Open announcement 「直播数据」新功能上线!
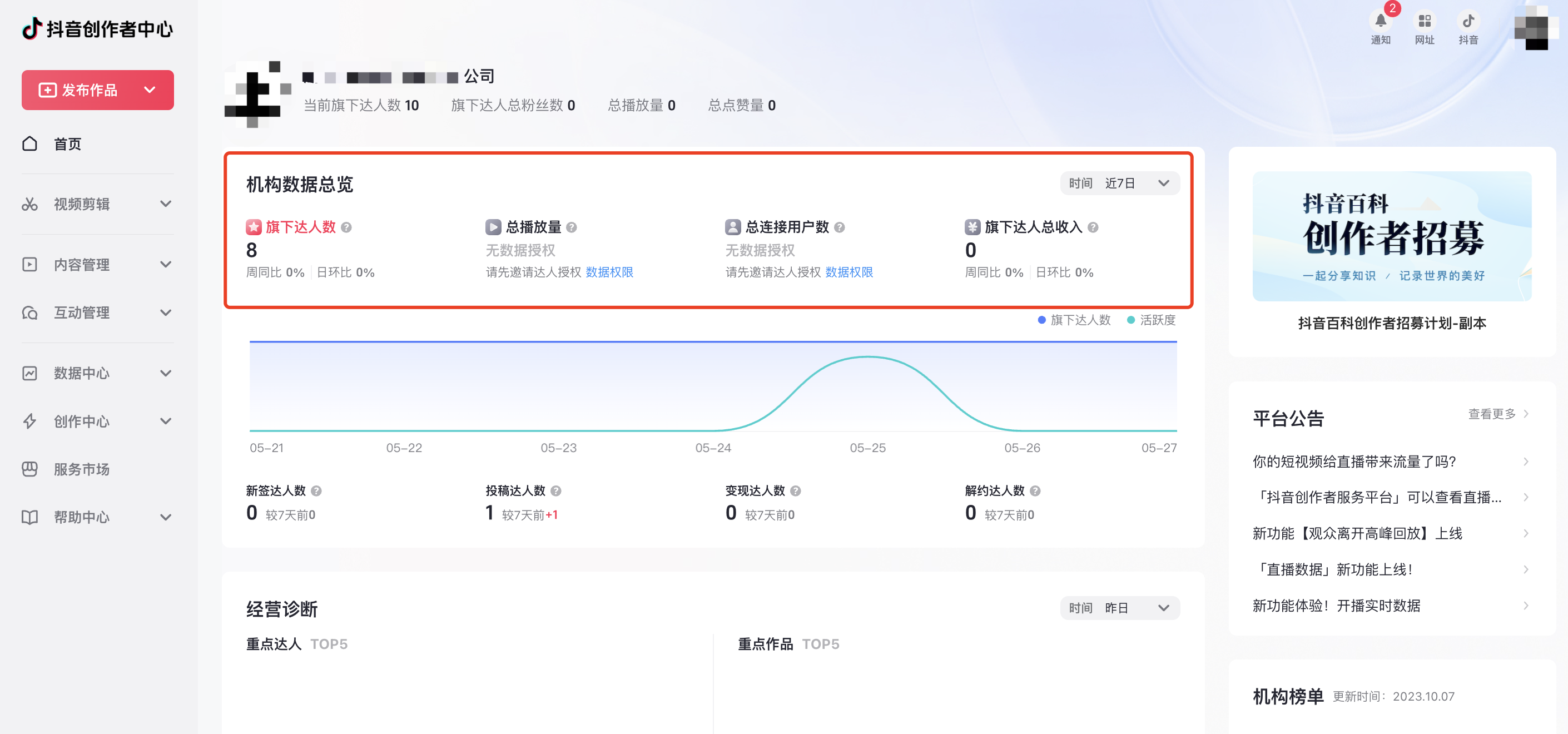 click(1392, 569)
